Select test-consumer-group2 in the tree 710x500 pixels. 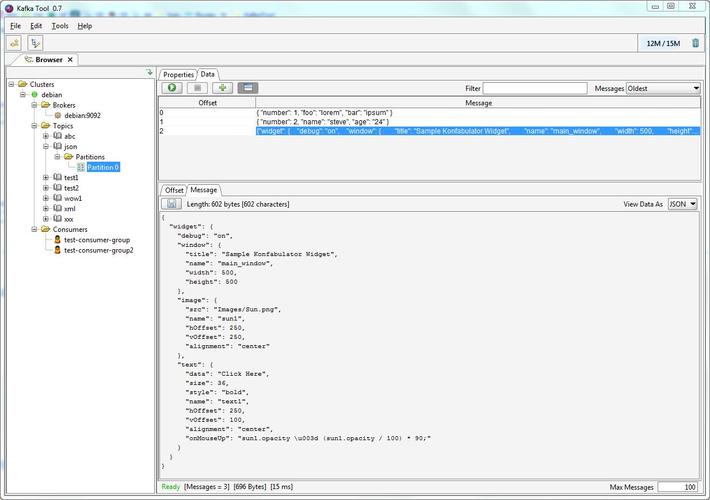(98, 250)
